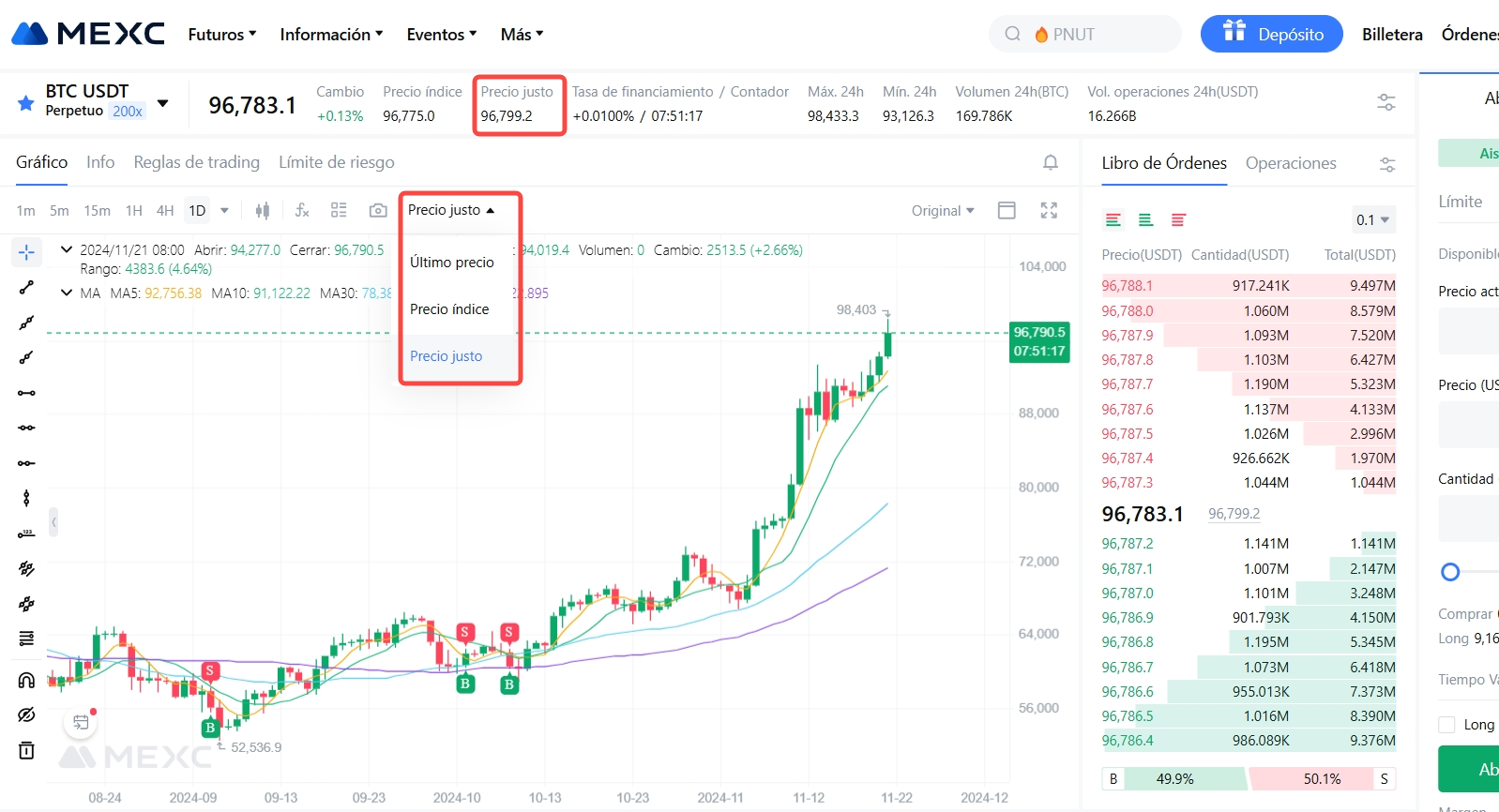Screen dimensions: 1499x812
Task: Select the 15m timeframe
Action: coord(97,210)
